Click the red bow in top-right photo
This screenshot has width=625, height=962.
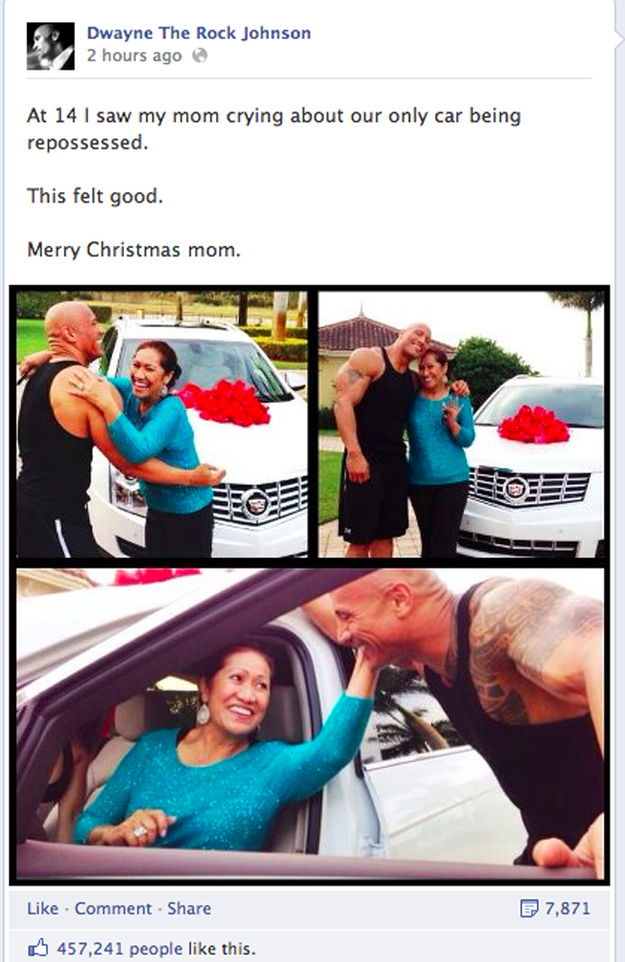[534, 425]
